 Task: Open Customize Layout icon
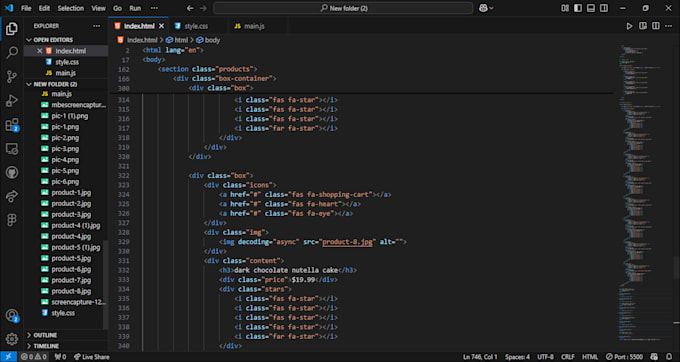[565, 8]
